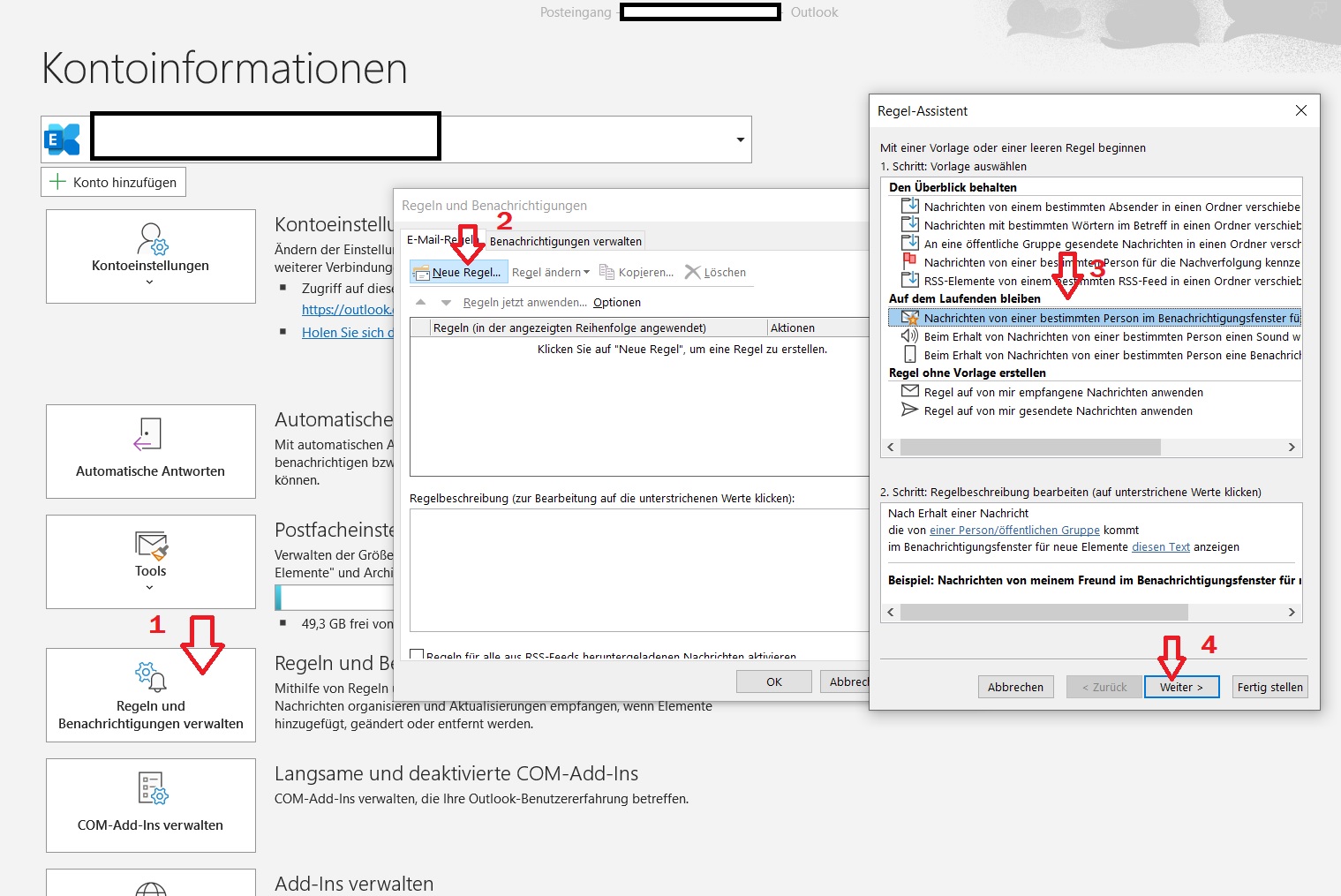Click the mailbox storage progress bar
1341x896 pixels.
[x=335, y=599]
